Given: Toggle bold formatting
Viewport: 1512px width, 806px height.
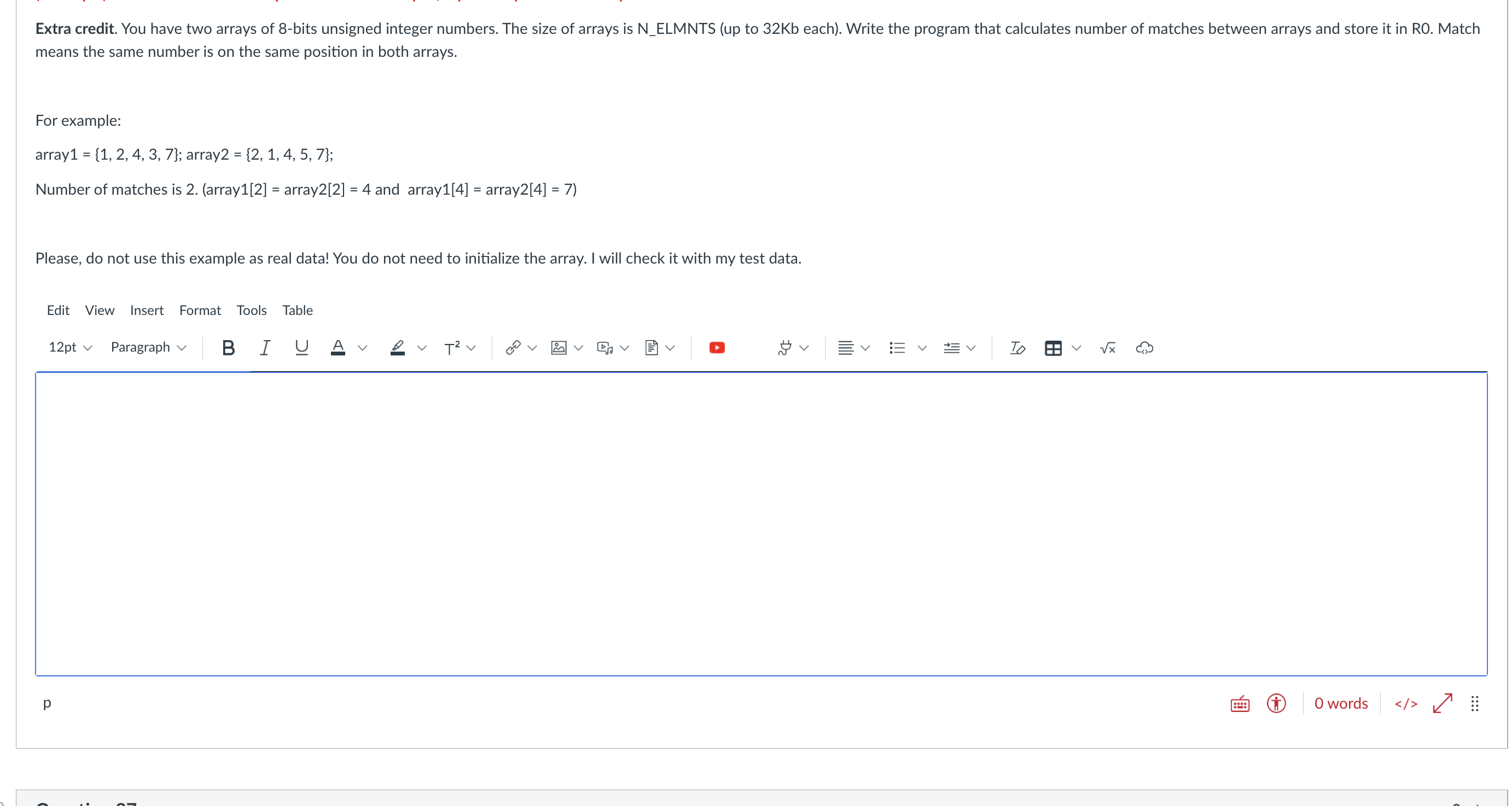Looking at the screenshot, I should coord(228,347).
